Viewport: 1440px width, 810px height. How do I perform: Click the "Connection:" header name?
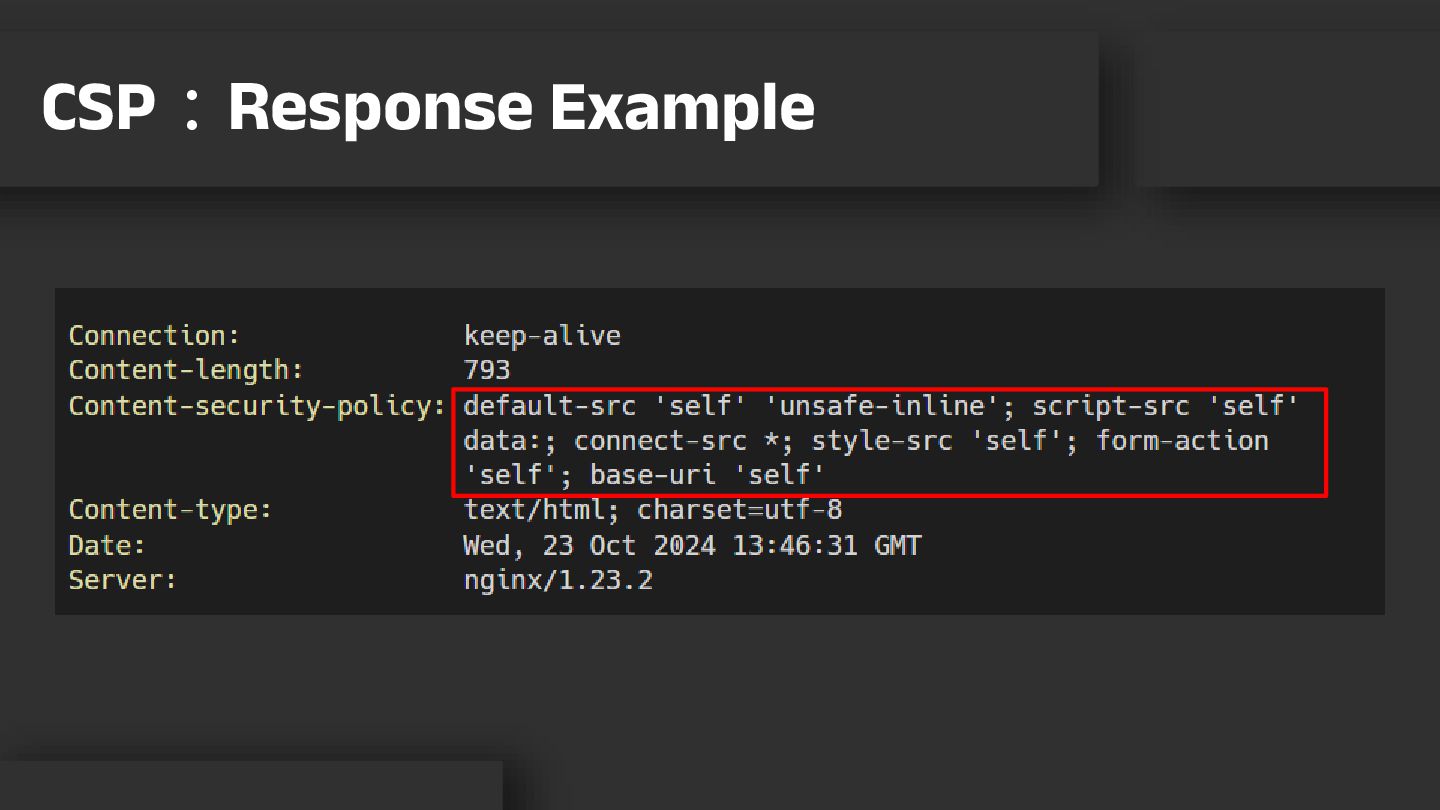click(x=154, y=335)
